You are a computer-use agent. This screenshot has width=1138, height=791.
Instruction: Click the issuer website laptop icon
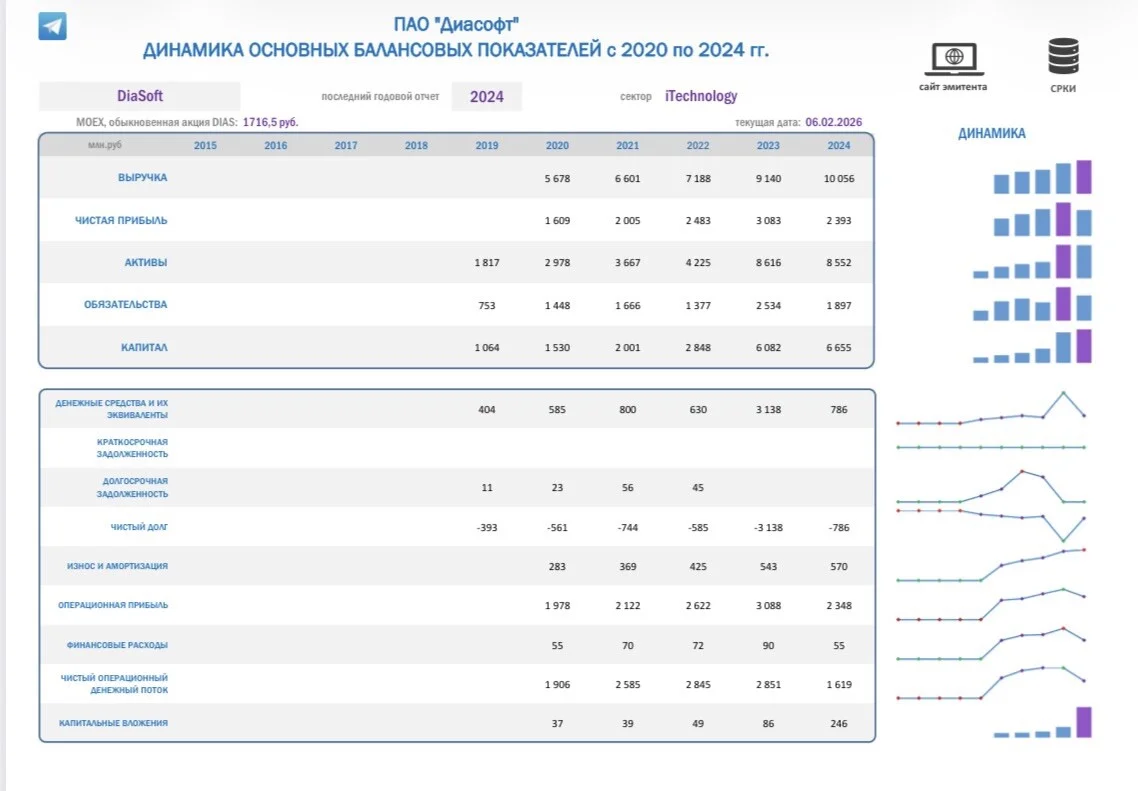click(x=954, y=59)
